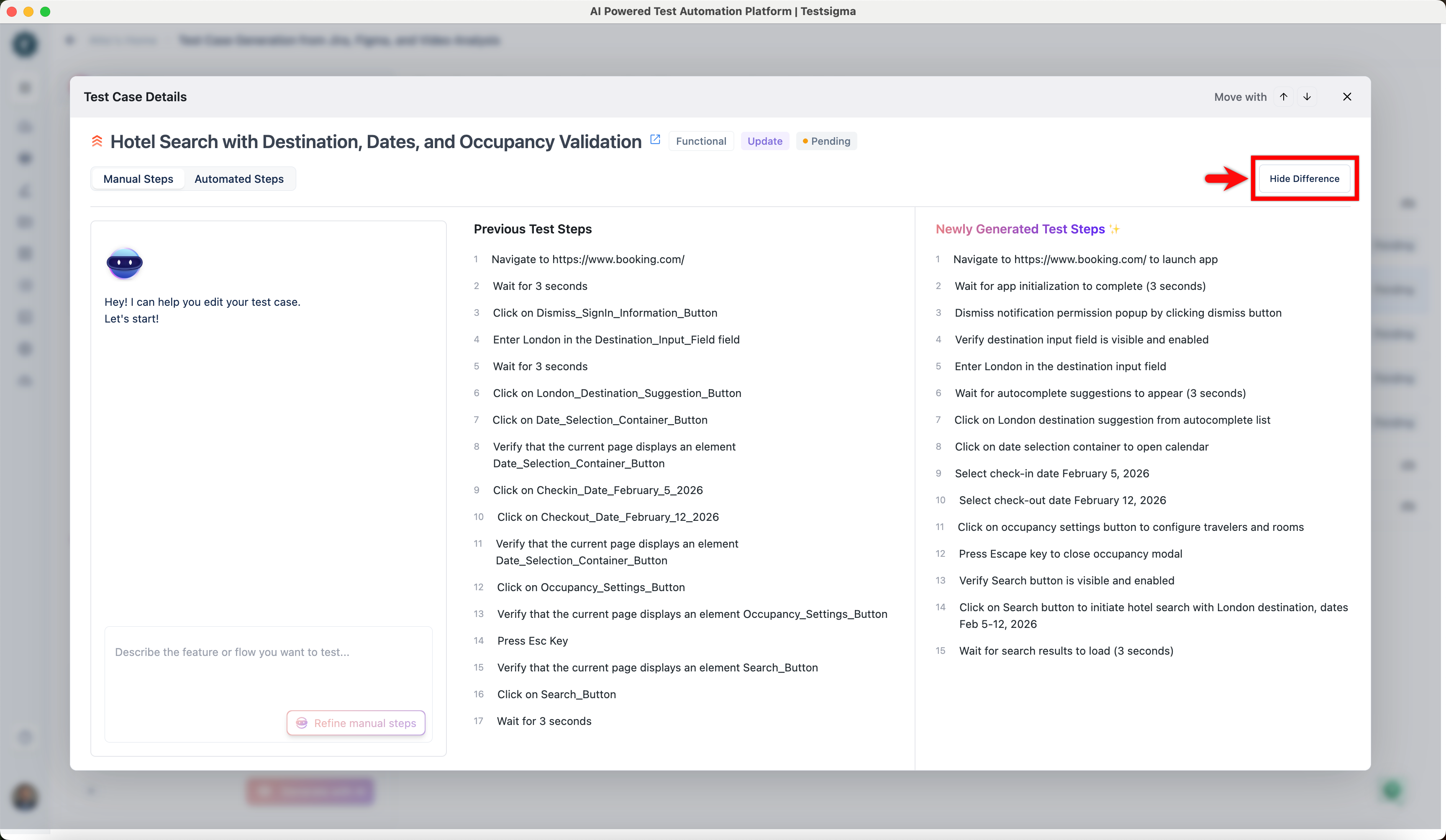Viewport: 1446px width, 840px height.
Task: Switch to Manual Steps tab
Action: [138, 179]
